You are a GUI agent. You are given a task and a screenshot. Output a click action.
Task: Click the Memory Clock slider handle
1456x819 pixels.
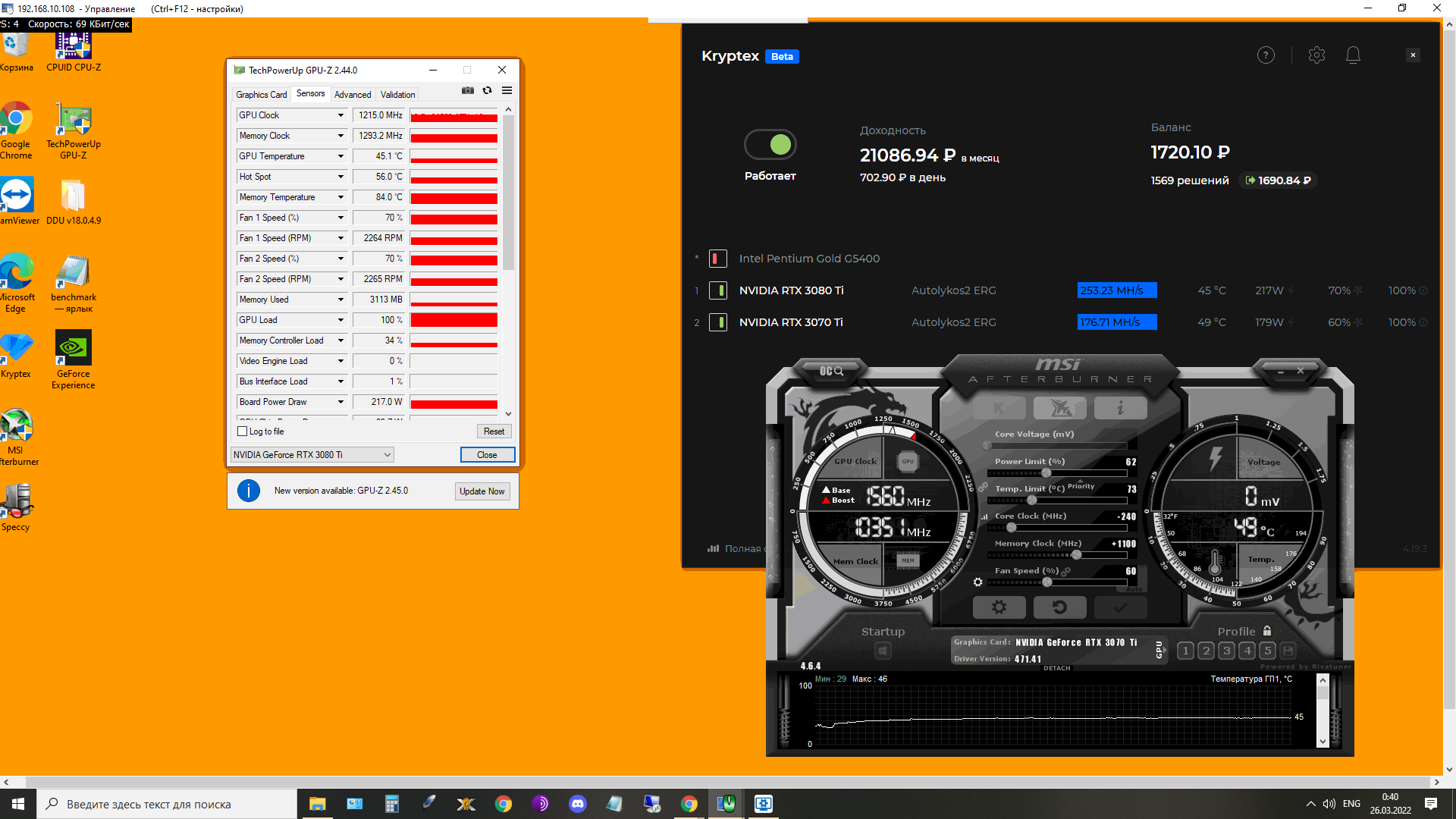click(x=1076, y=555)
